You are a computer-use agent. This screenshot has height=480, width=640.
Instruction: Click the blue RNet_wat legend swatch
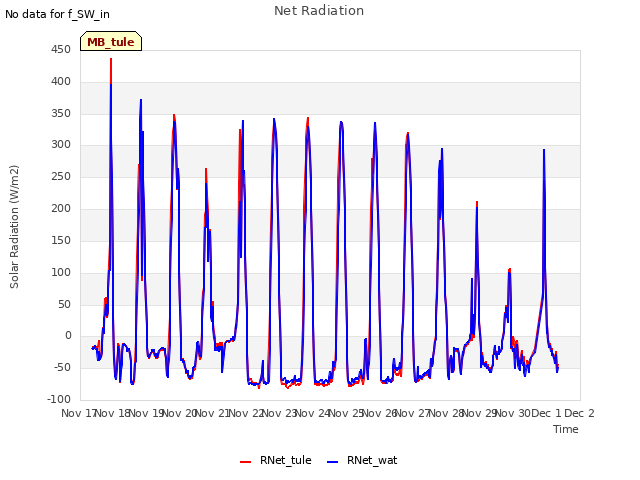333,462
